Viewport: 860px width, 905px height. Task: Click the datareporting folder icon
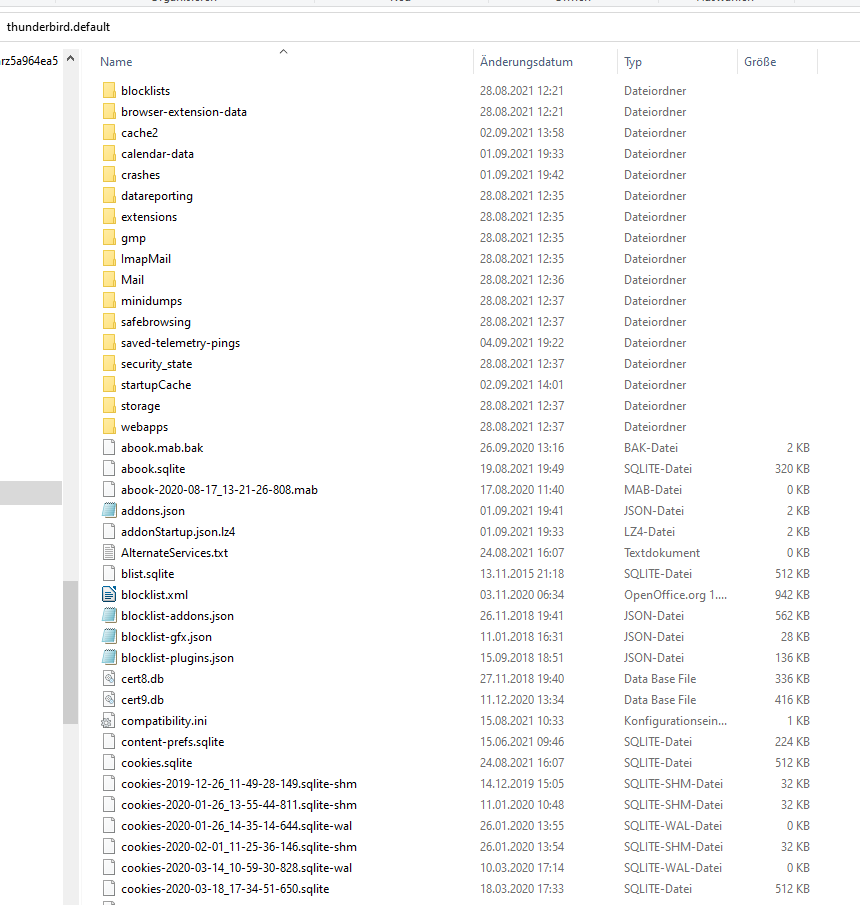[x=109, y=196]
